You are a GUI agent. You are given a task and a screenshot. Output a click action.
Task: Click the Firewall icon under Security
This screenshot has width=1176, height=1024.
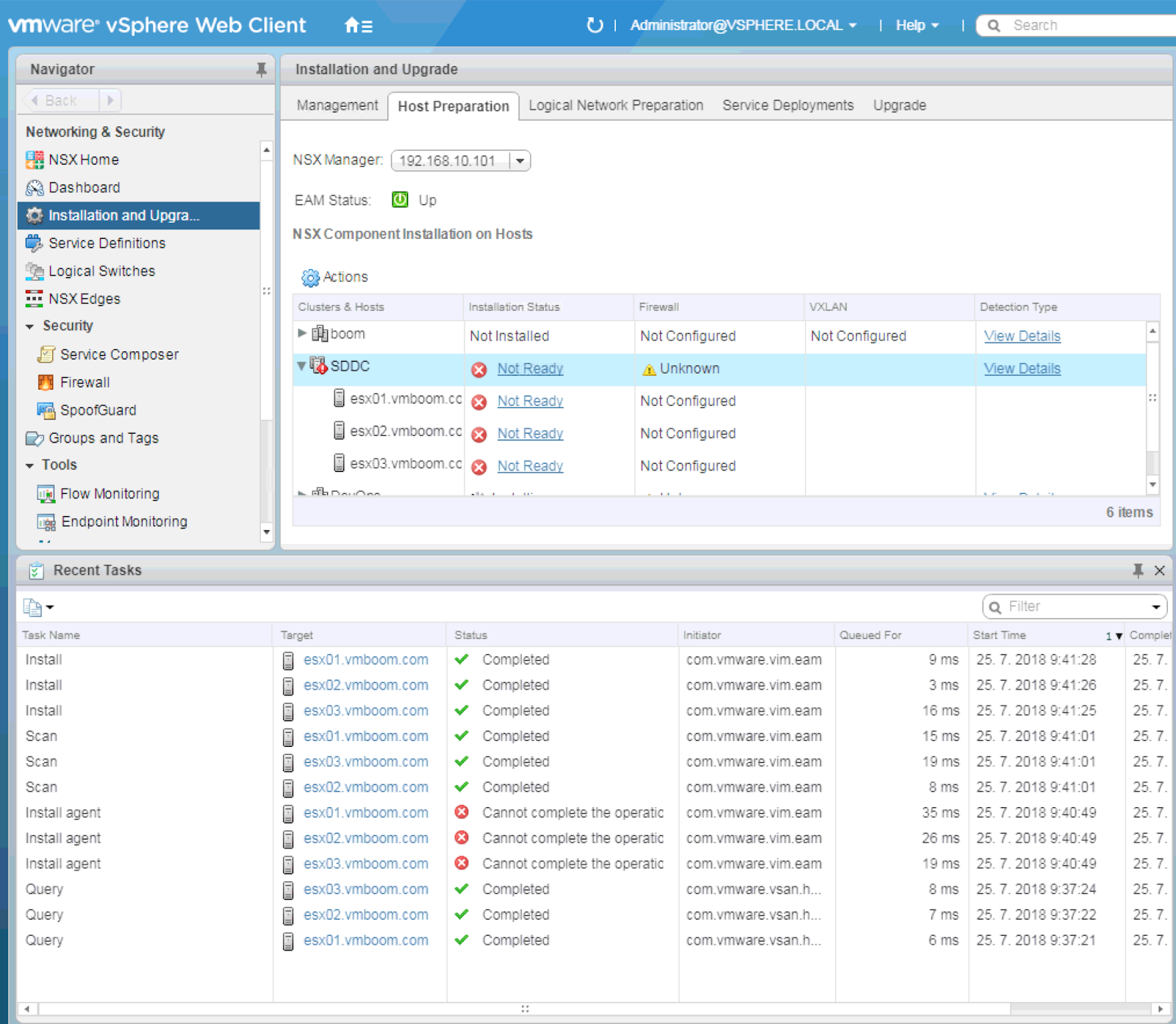46,382
